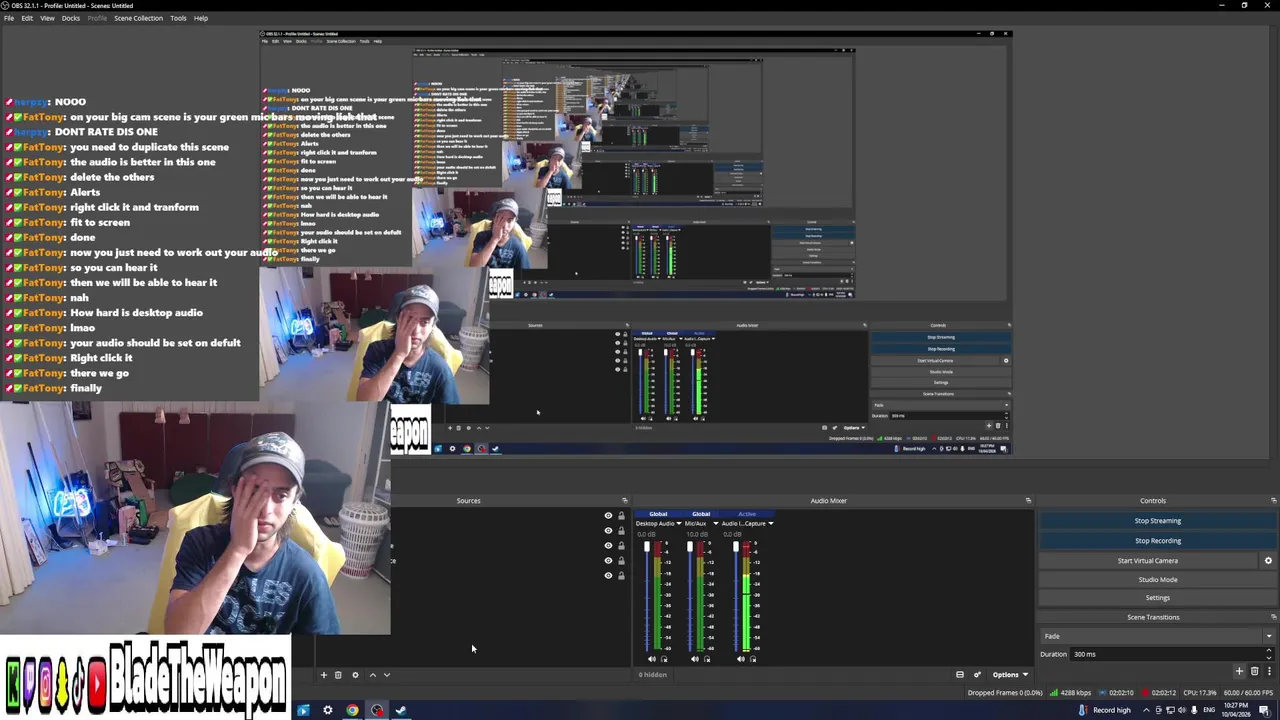Open Audio Input Capture dropdown arrow
The width and height of the screenshot is (1280, 720).
click(x=770, y=524)
